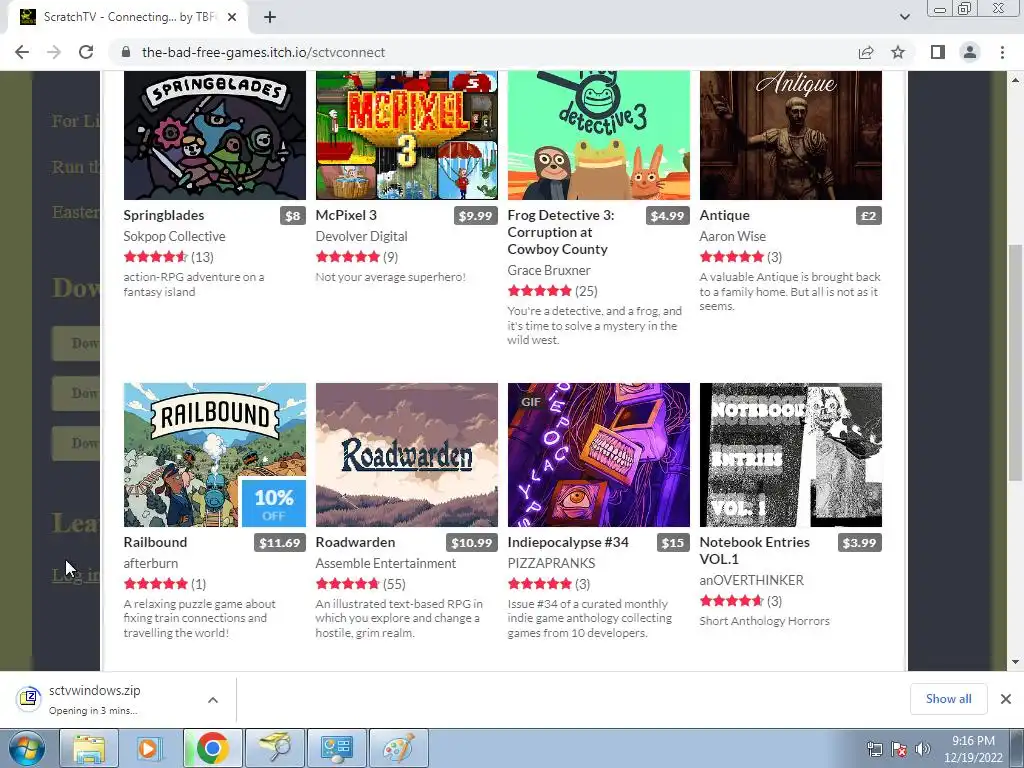Screen dimensions: 1024x768
Task: Click the $4.99 Frog Detective price tag
Action: click(x=667, y=216)
